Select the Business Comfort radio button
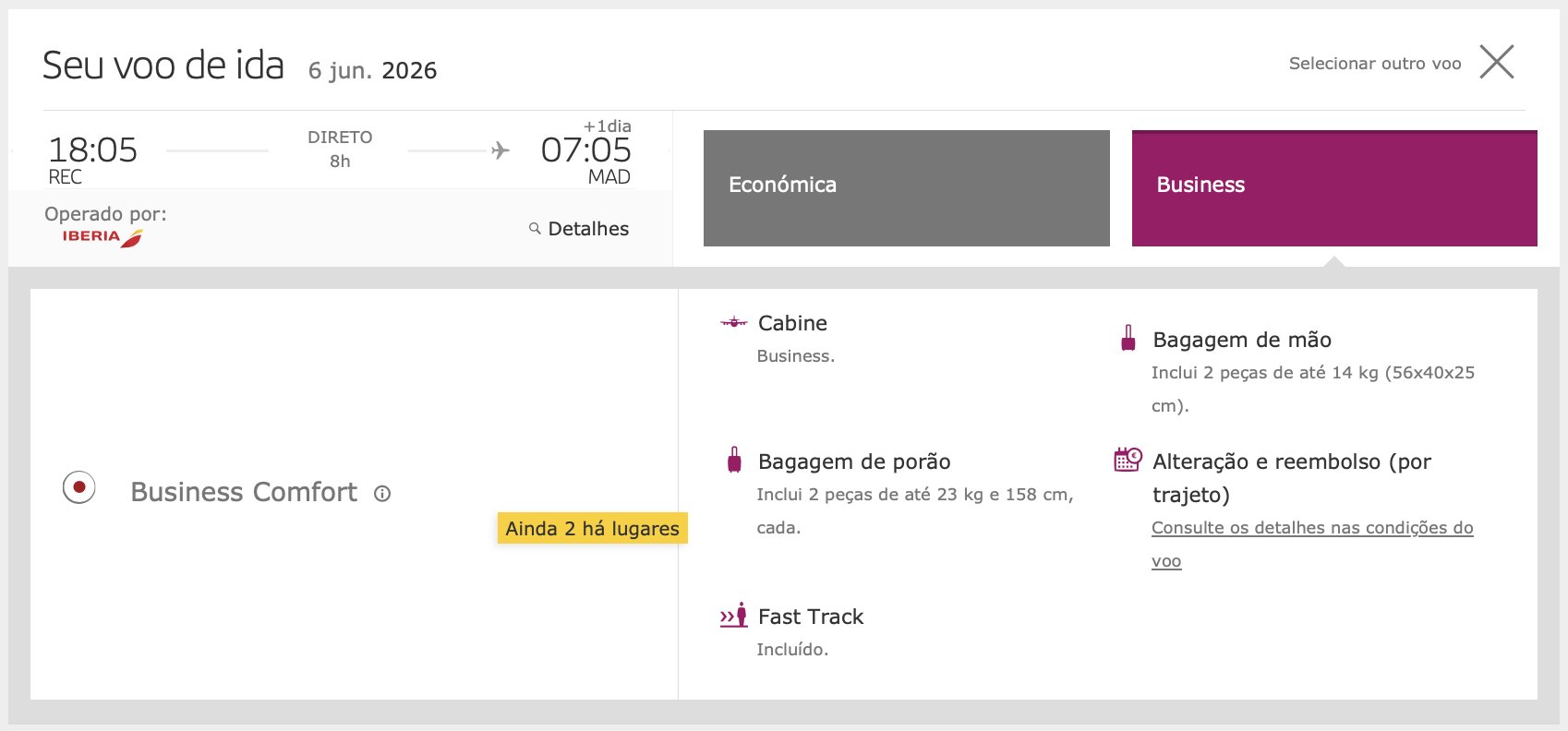Viewport: 1568px width, 731px height. [79, 487]
